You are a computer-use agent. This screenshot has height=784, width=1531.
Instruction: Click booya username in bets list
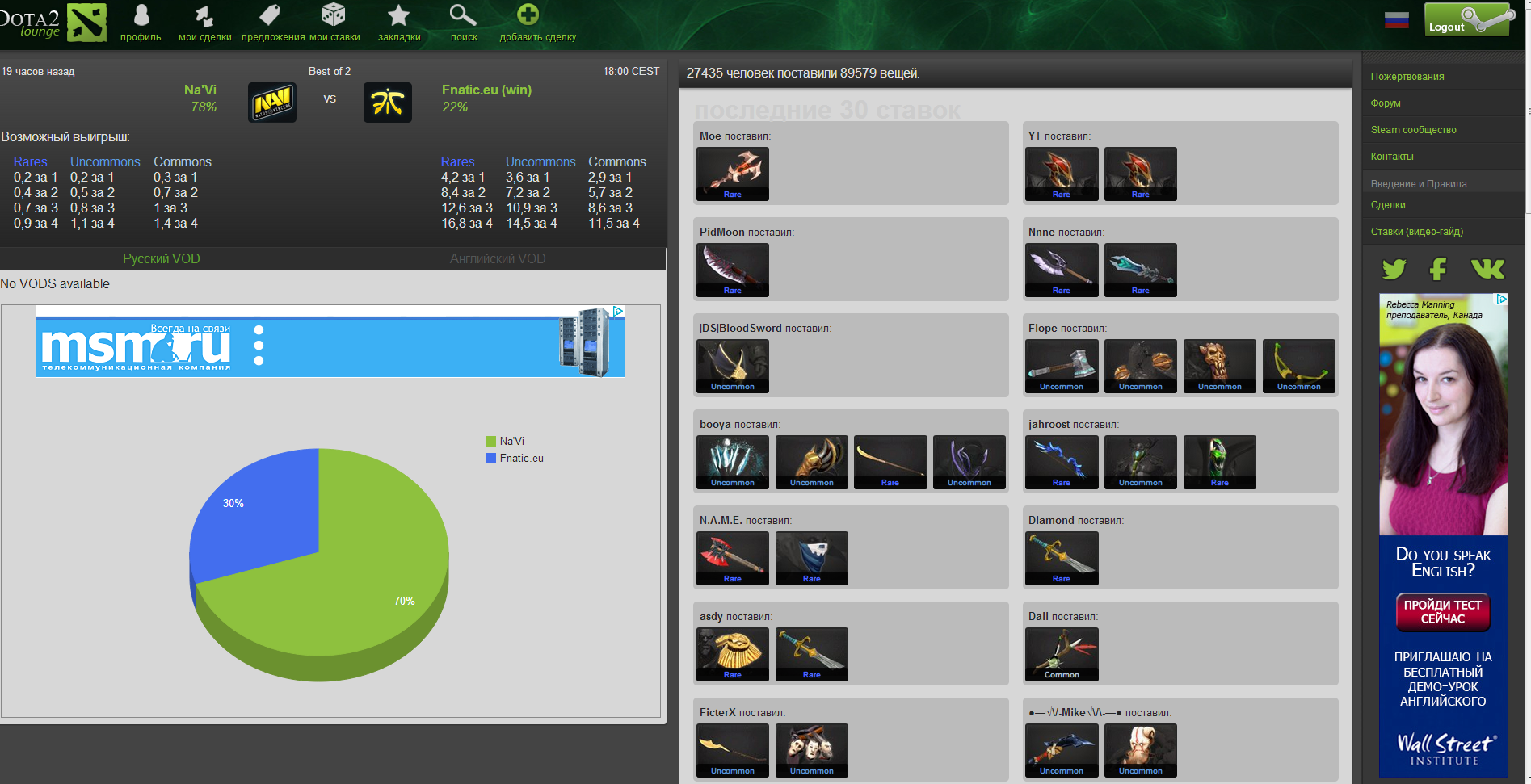coord(715,424)
